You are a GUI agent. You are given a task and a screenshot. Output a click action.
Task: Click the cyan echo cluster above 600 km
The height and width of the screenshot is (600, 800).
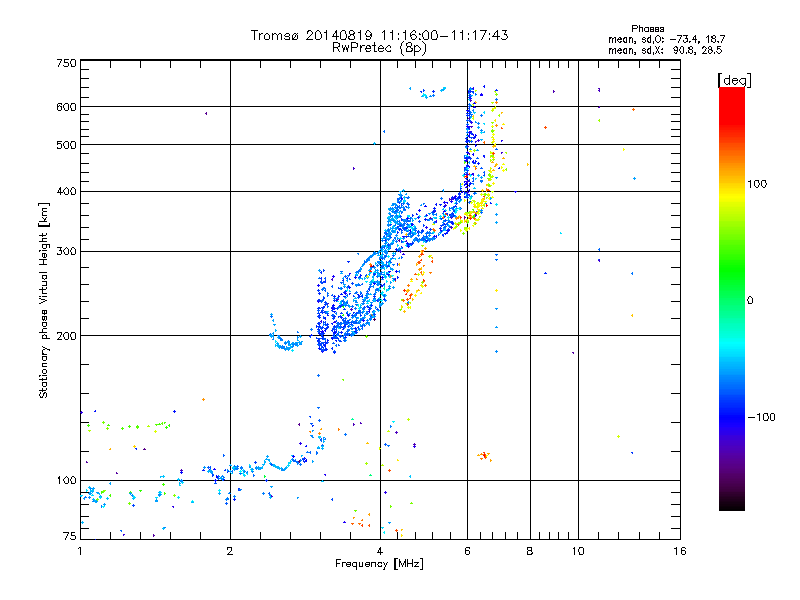428,92
